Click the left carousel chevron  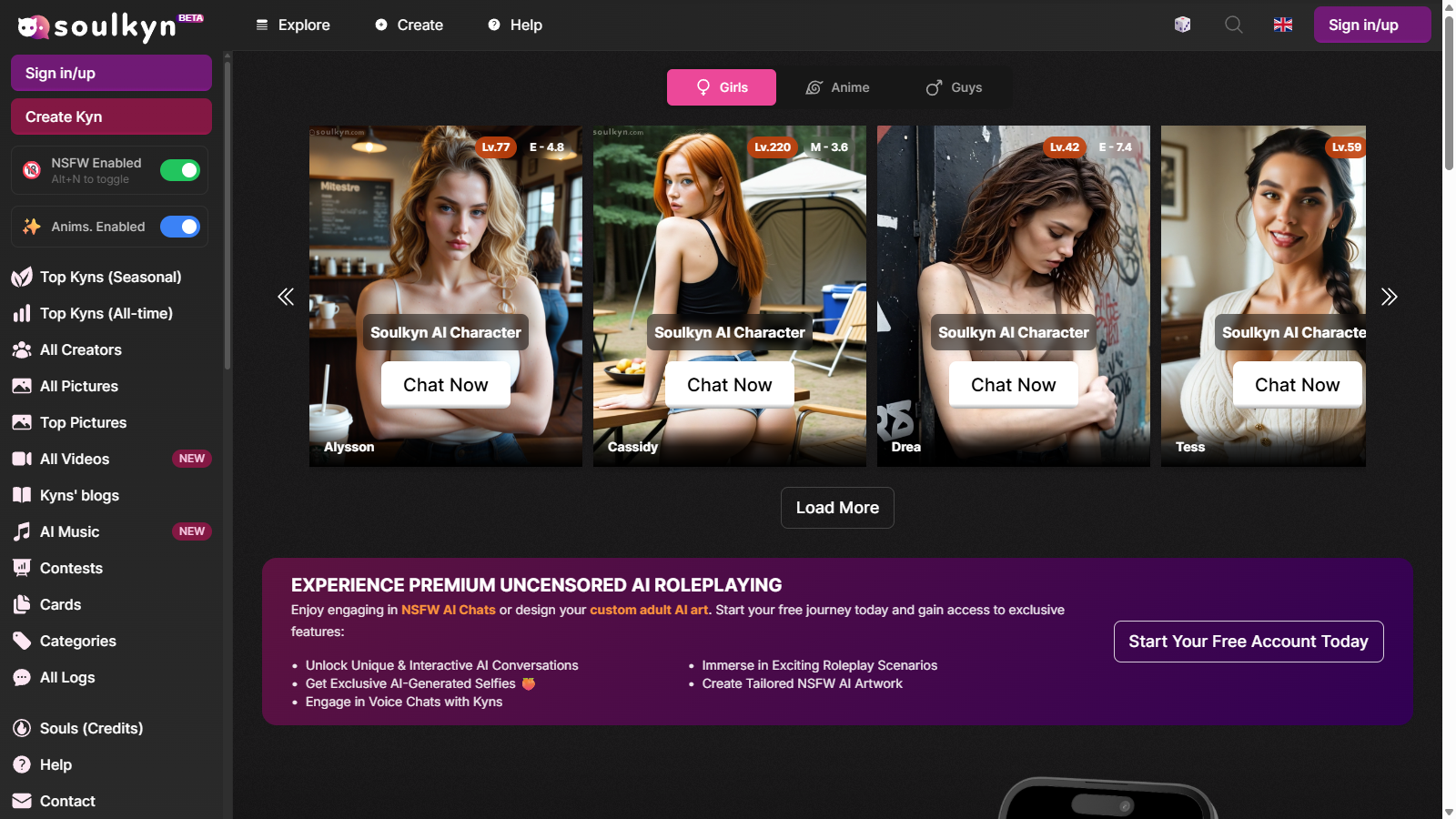coord(286,296)
